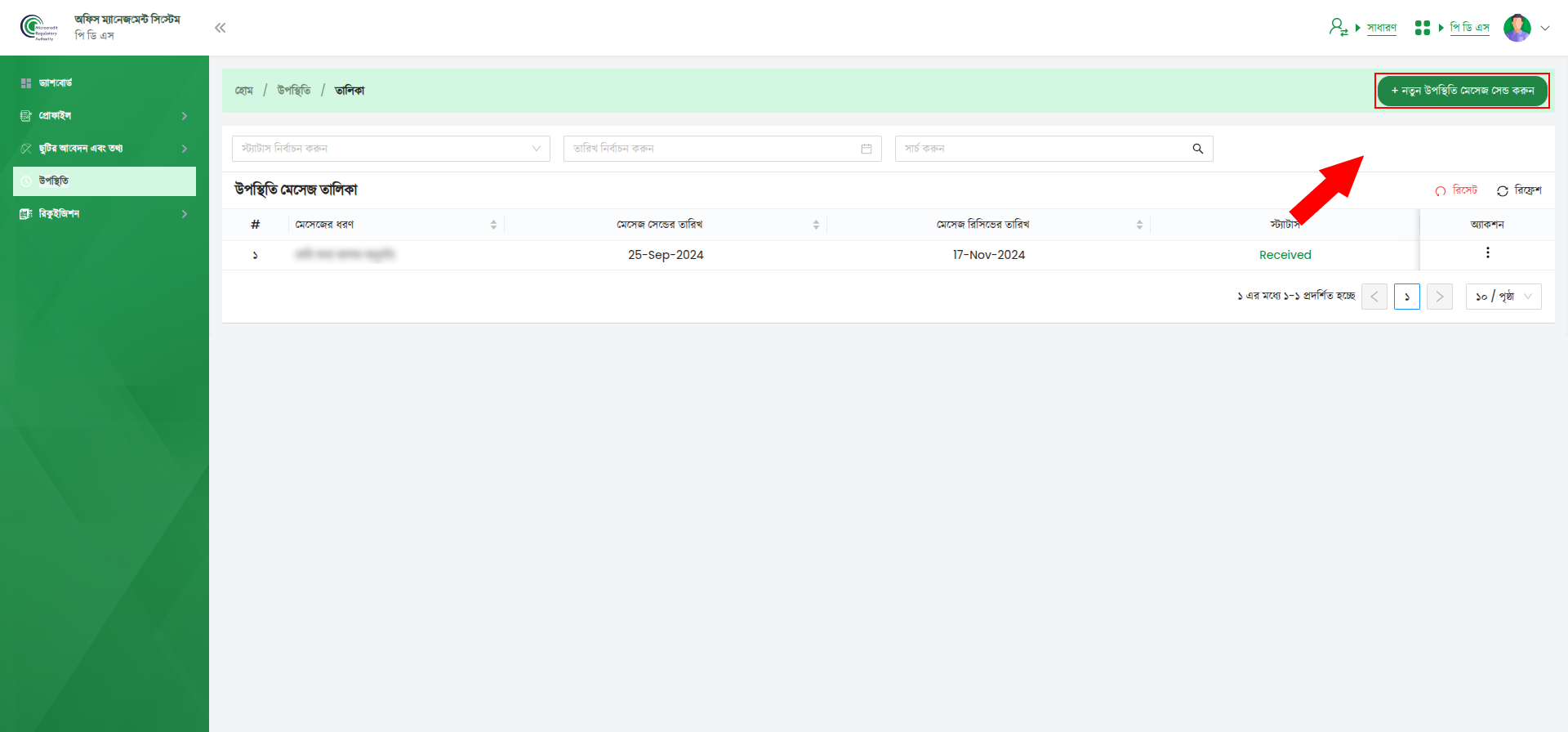
Task: Click the অ্যাকশন column header
Action: point(1487,225)
